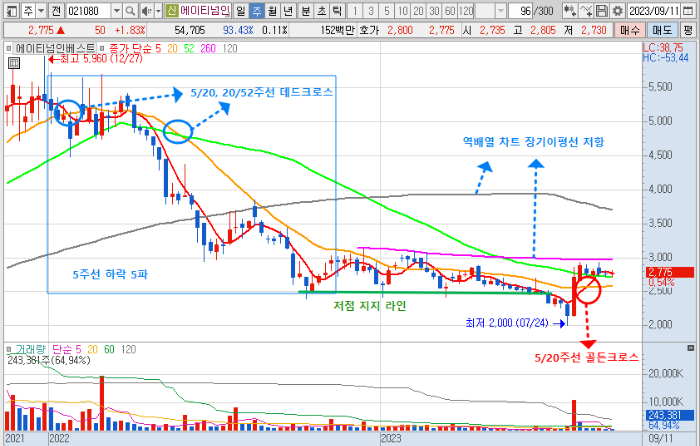Click the green 신 badge icon

[x=171, y=10]
